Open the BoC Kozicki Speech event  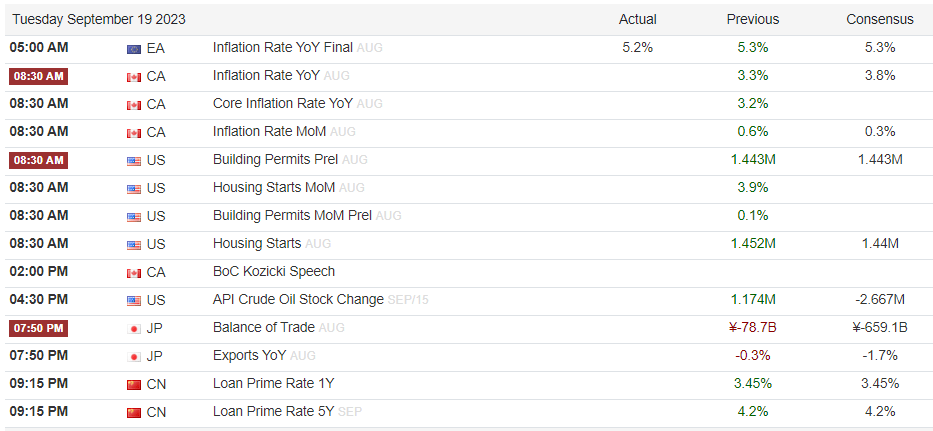273,271
